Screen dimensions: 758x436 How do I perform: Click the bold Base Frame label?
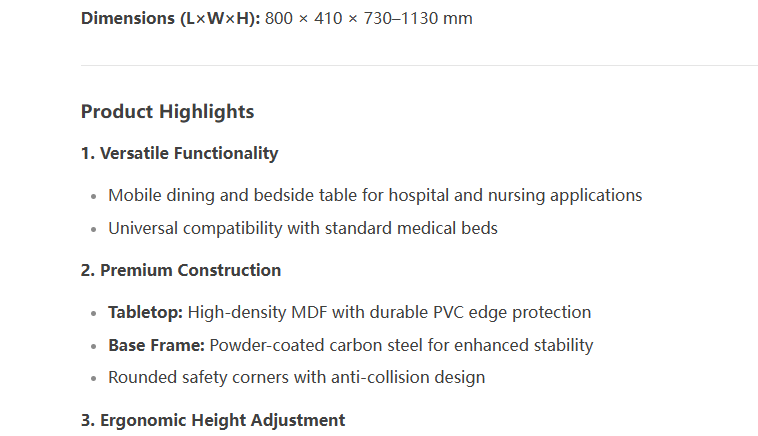[157, 346]
